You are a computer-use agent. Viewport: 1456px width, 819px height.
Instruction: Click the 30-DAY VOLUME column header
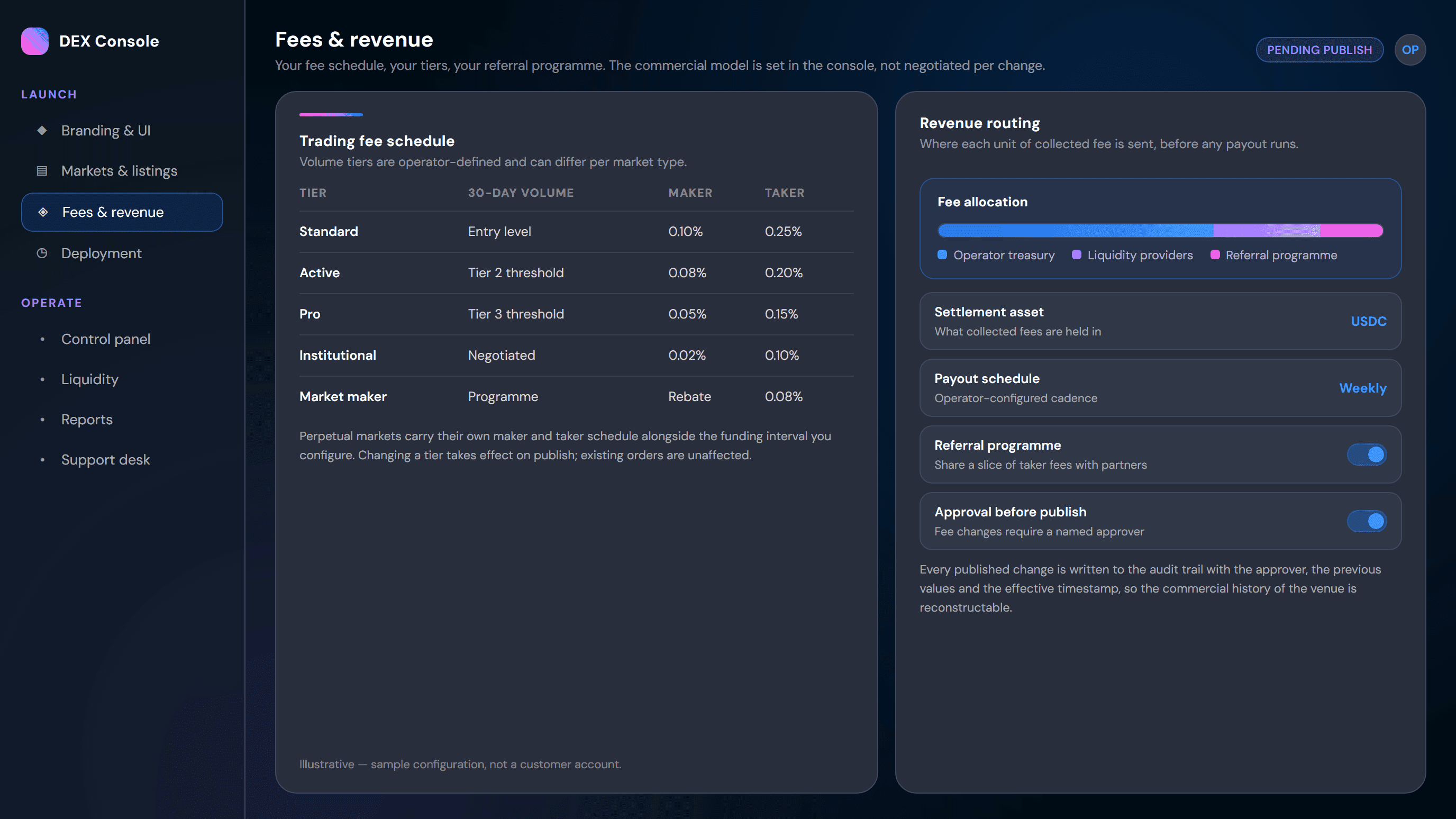[521, 193]
